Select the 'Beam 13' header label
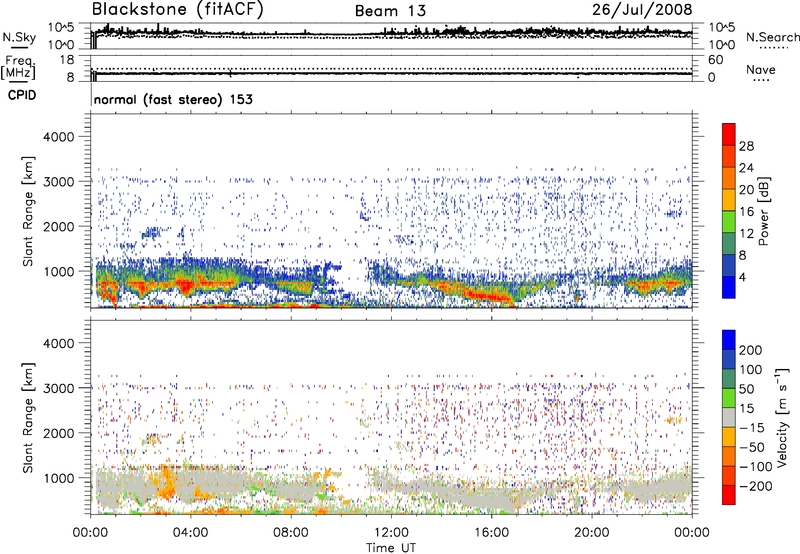800x554 pixels. tap(390, 11)
